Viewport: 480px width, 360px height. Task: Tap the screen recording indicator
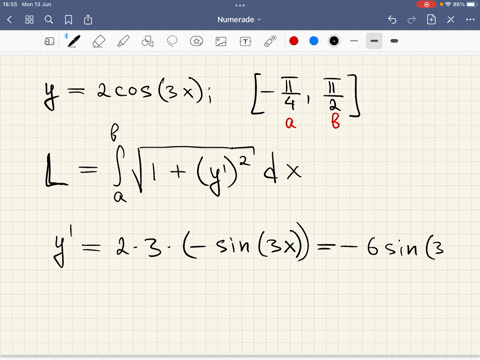coord(426,4)
